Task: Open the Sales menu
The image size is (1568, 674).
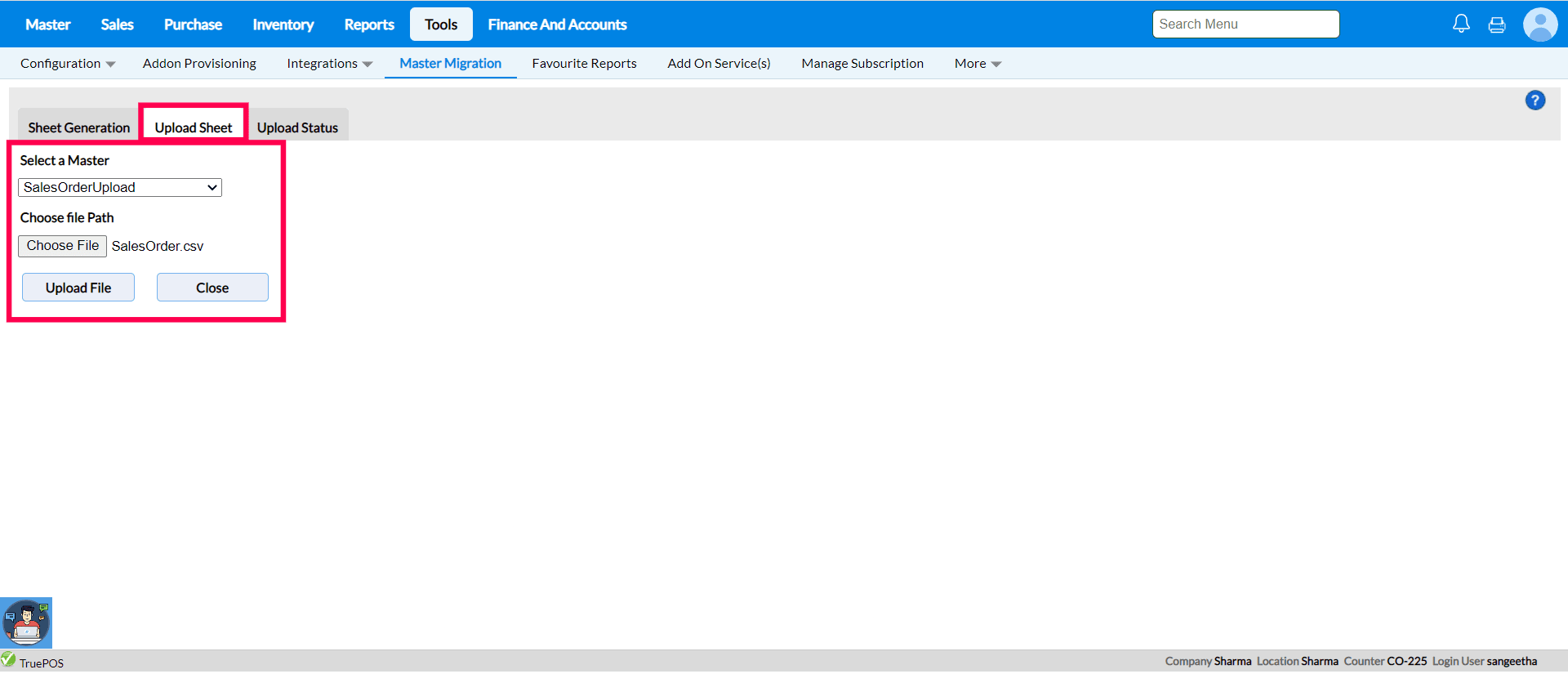Action: coord(117,25)
